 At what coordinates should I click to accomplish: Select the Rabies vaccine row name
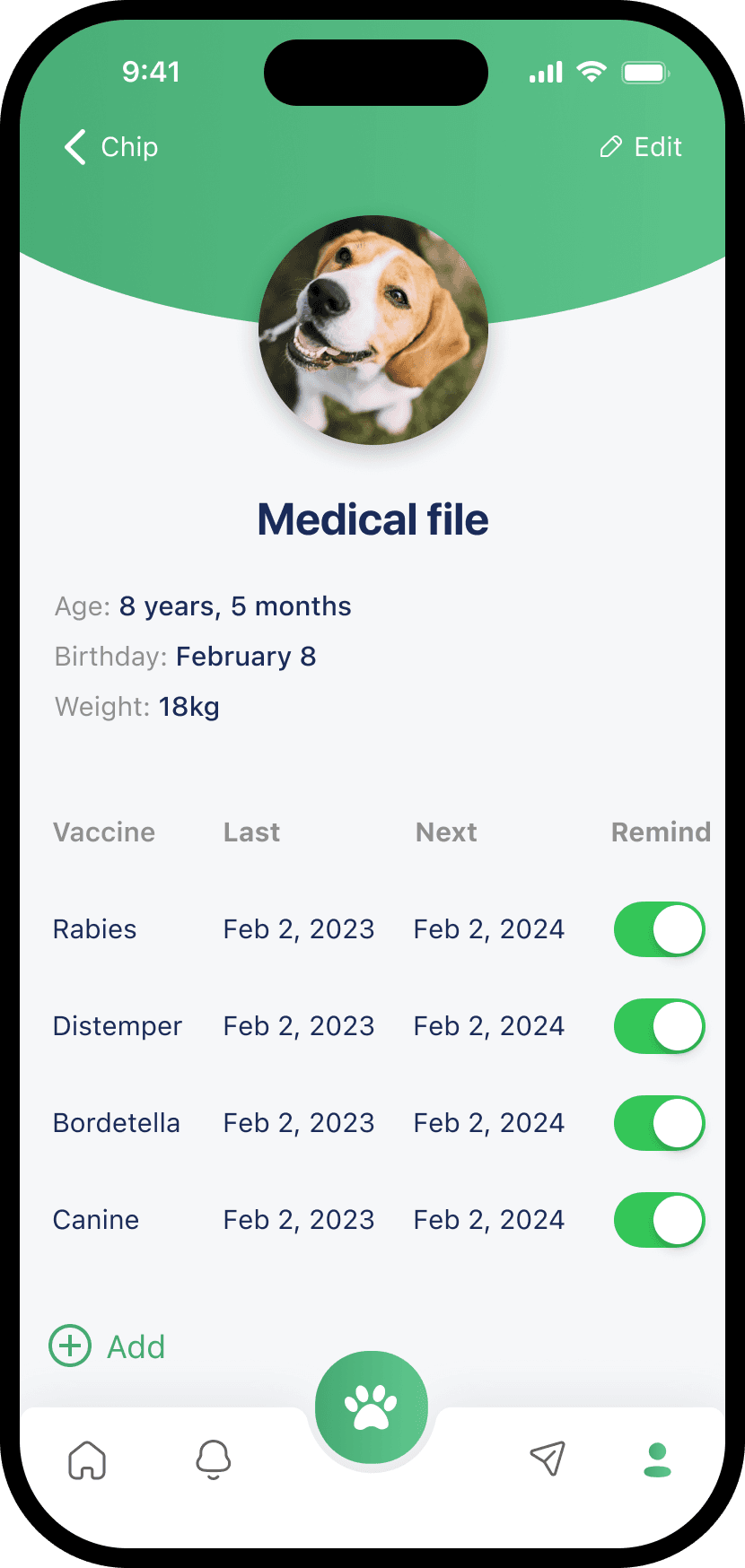(x=95, y=929)
